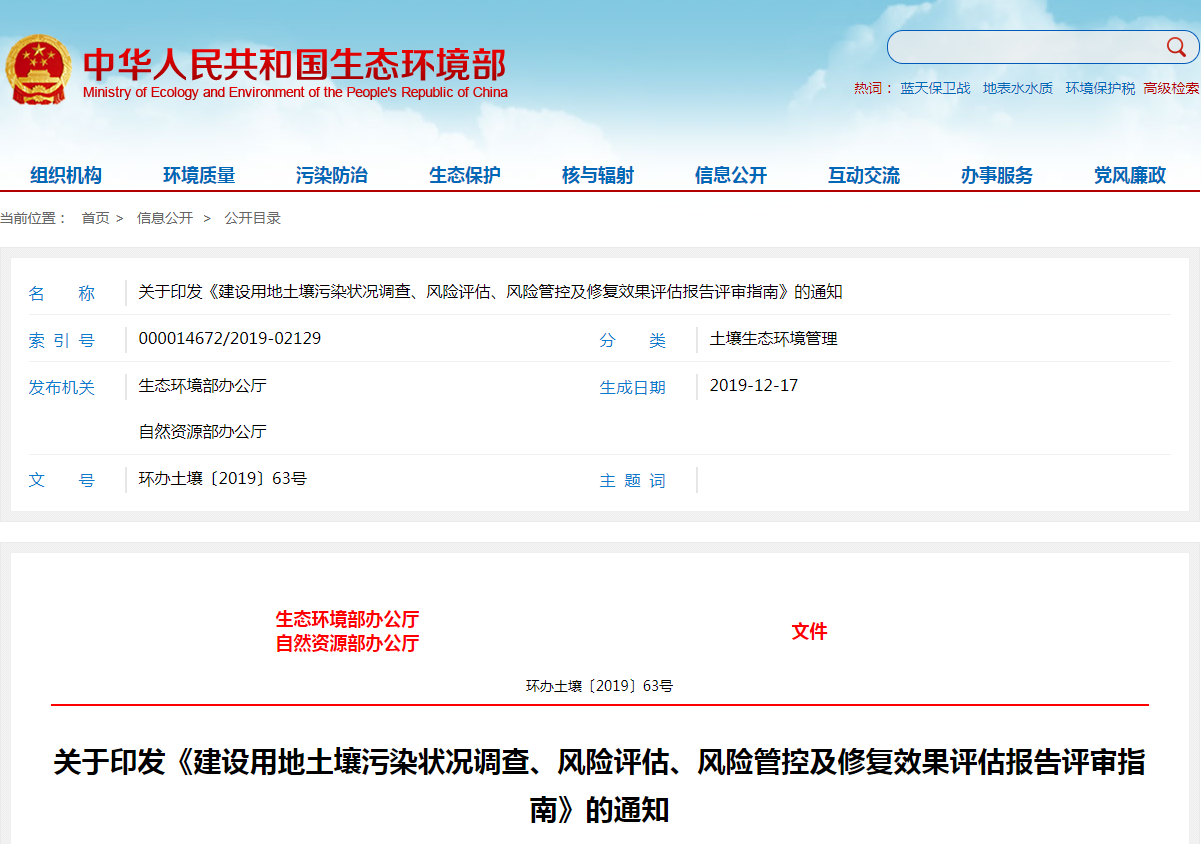Viewport: 1201px width, 844px height.
Task: Open the 党风廉政 menu
Action: [x=1130, y=175]
